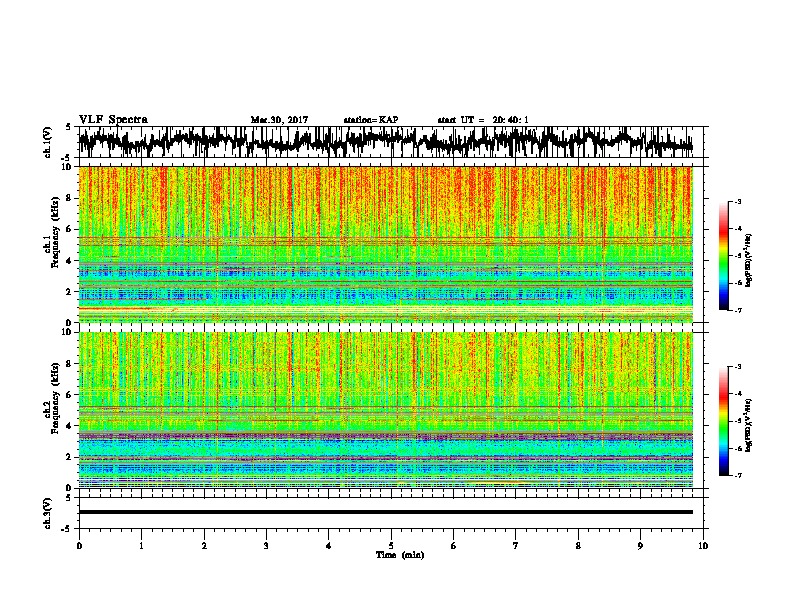Click the ch.2 color bar log PSD label
The image size is (792, 612).
[749, 425]
